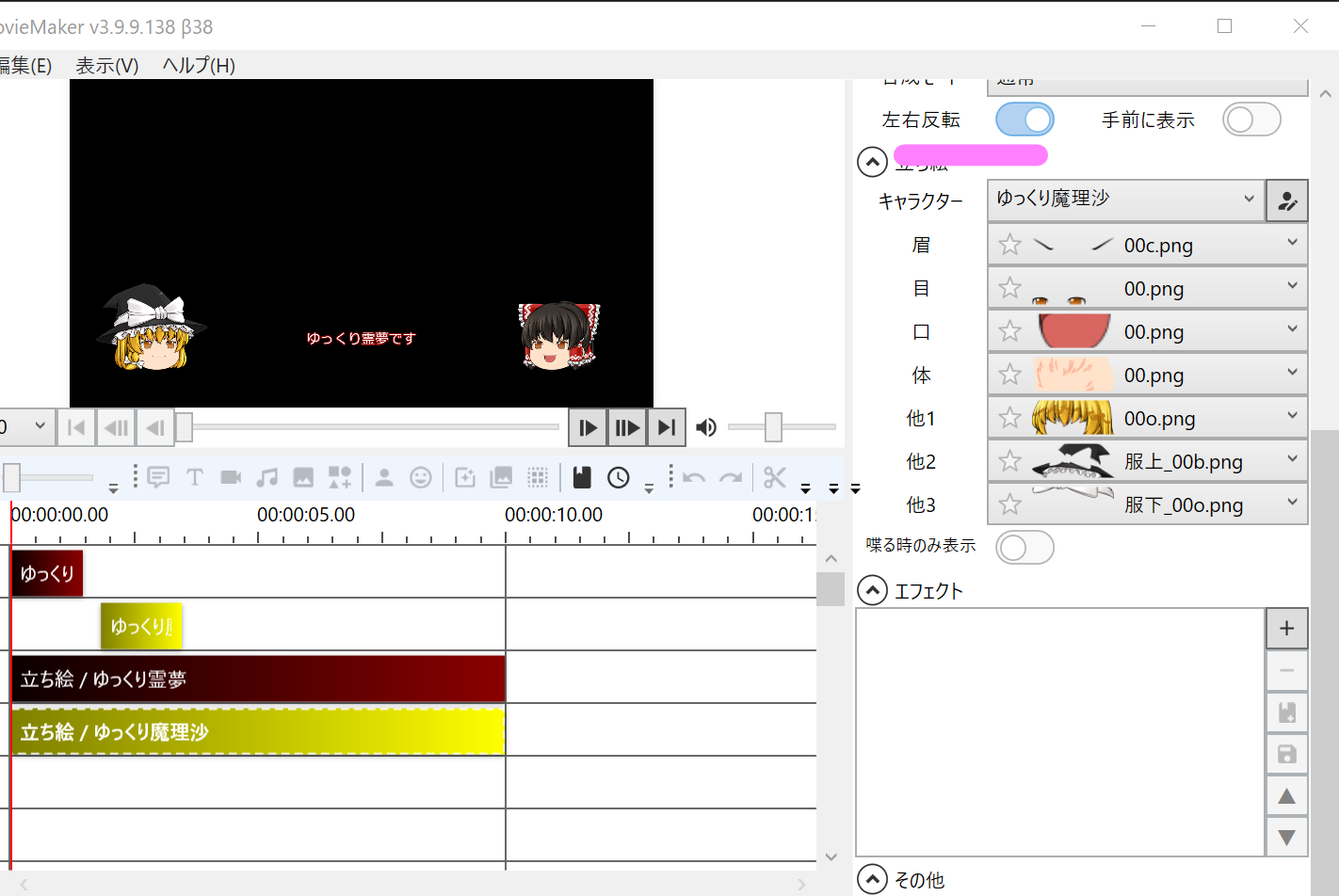Screen dimensions: 1339x896
Task: Click the upper save-preset icon in the effect list
Action: tap(1287, 712)
